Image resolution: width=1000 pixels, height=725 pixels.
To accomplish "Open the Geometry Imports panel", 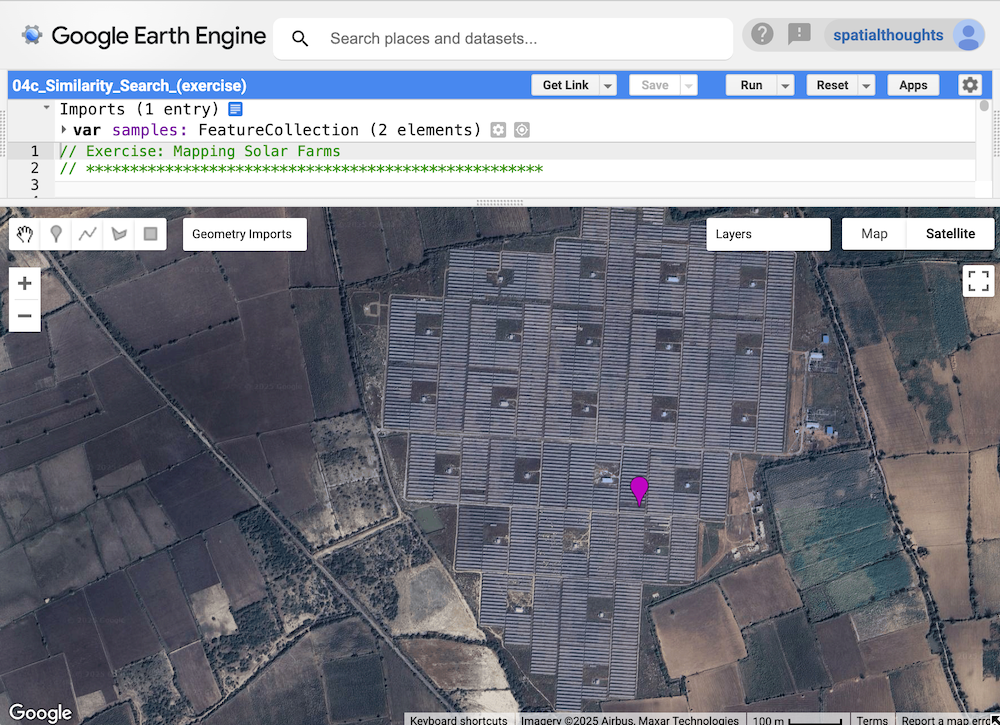I will tap(243, 234).
